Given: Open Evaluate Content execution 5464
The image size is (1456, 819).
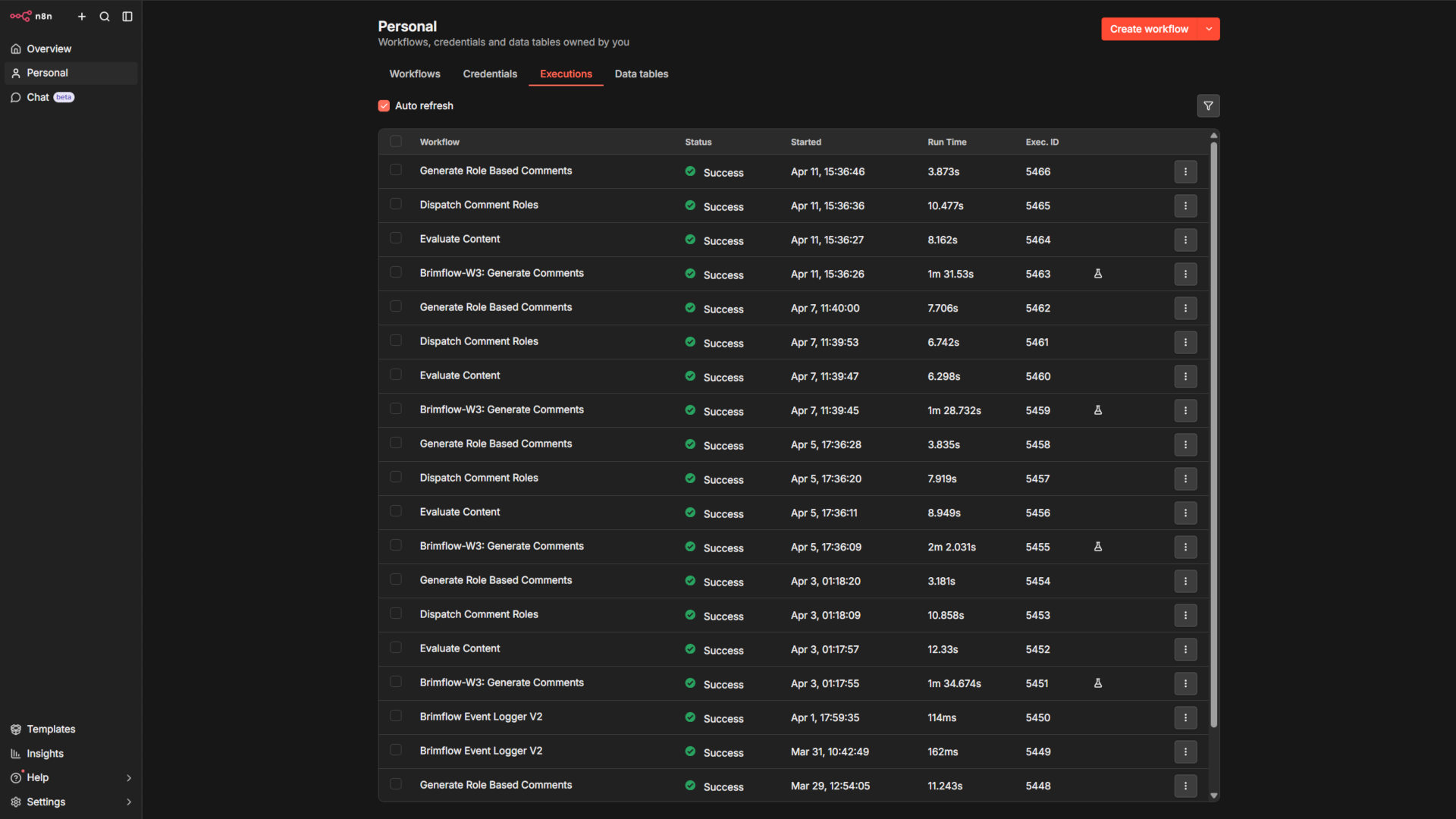Looking at the screenshot, I should coord(460,240).
